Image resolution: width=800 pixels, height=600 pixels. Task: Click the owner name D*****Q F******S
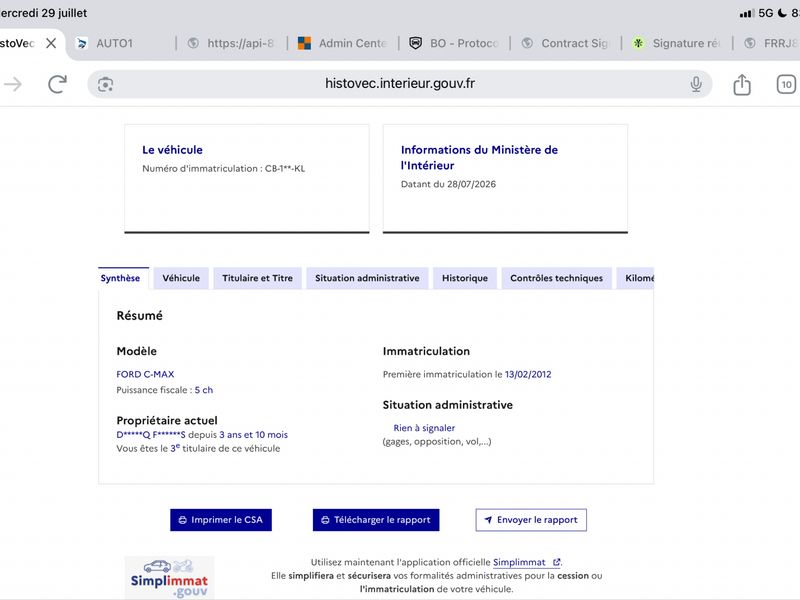pos(151,435)
